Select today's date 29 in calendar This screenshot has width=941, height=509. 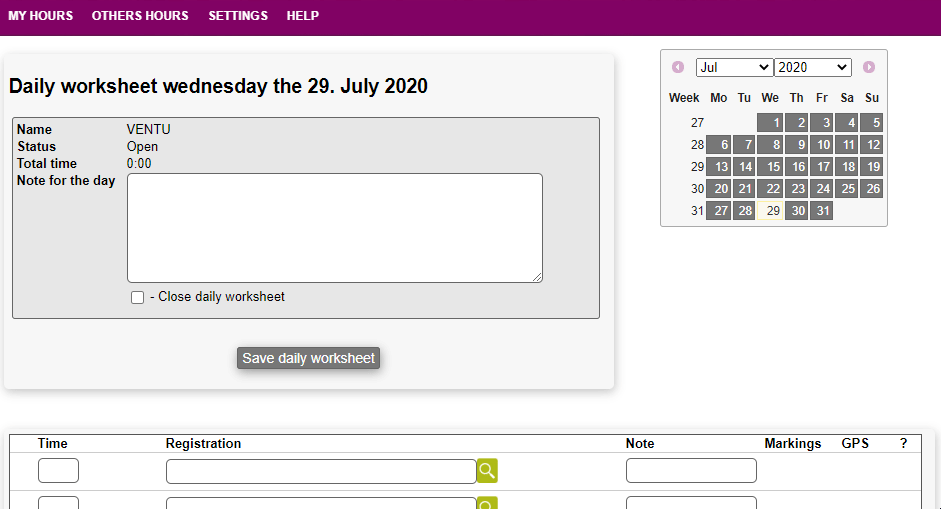coord(770,211)
